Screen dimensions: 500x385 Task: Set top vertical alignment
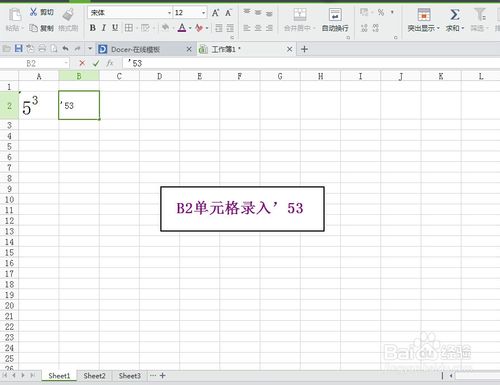click(247, 12)
